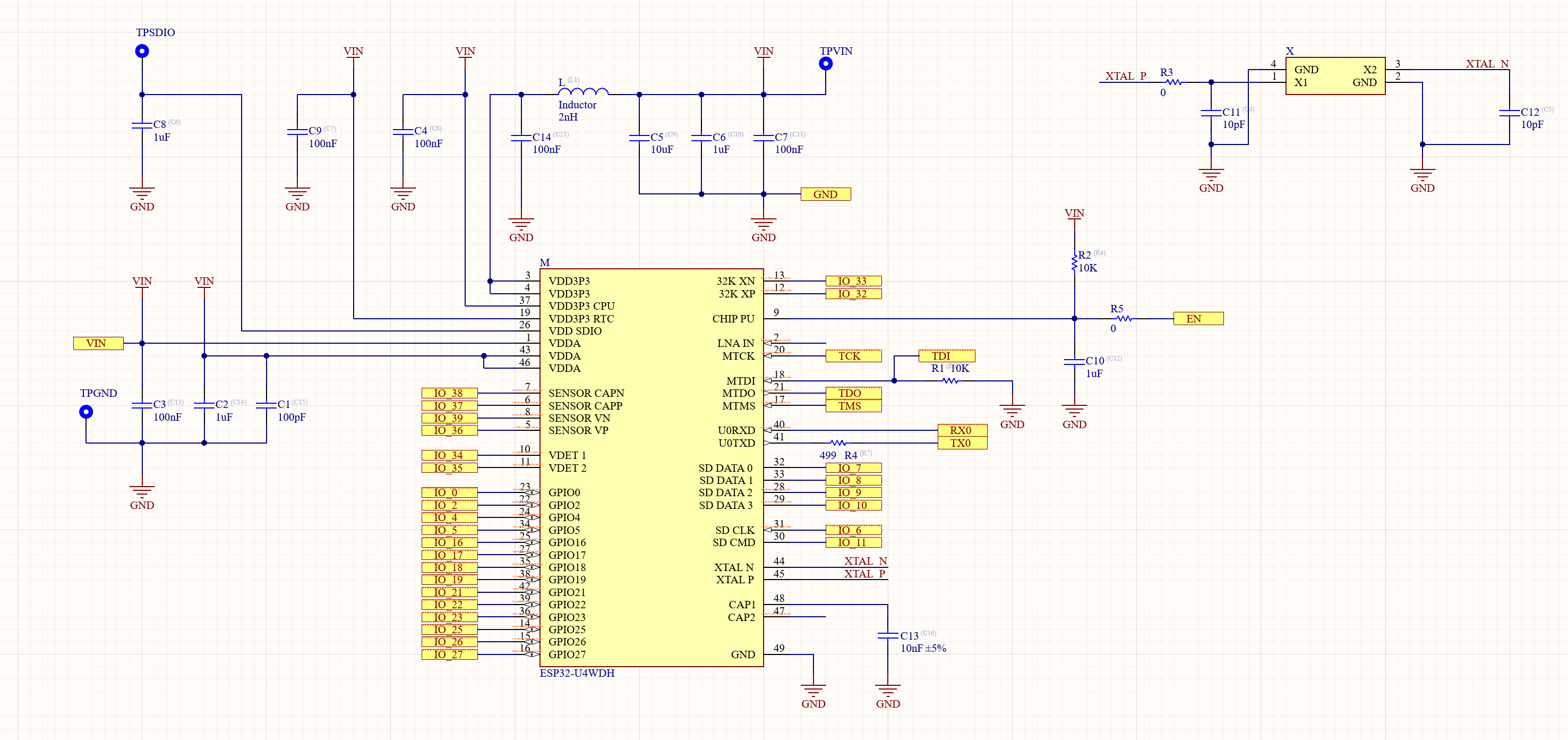Select capacitor C10 1uF symbol
This screenshot has height=740, width=1568.
point(1074,361)
